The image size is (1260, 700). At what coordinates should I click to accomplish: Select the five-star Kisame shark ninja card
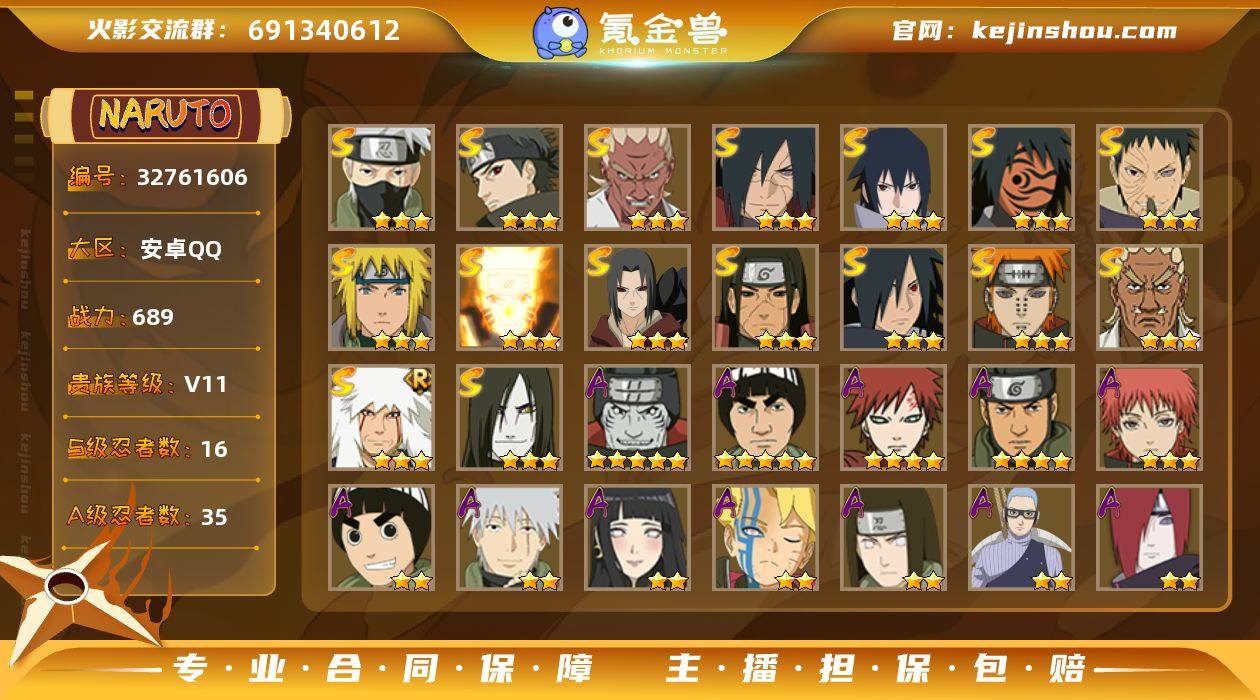pos(637,418)
